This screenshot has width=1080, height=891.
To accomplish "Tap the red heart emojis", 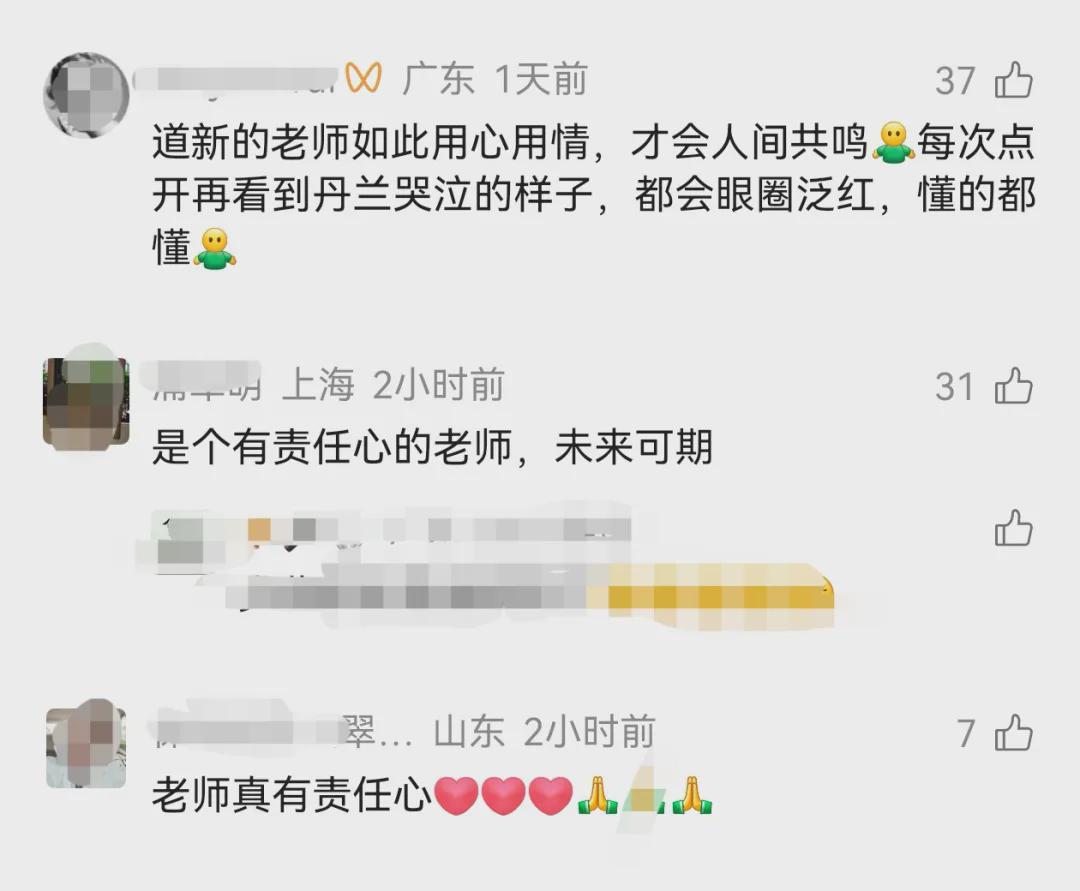I will (504, 796).
